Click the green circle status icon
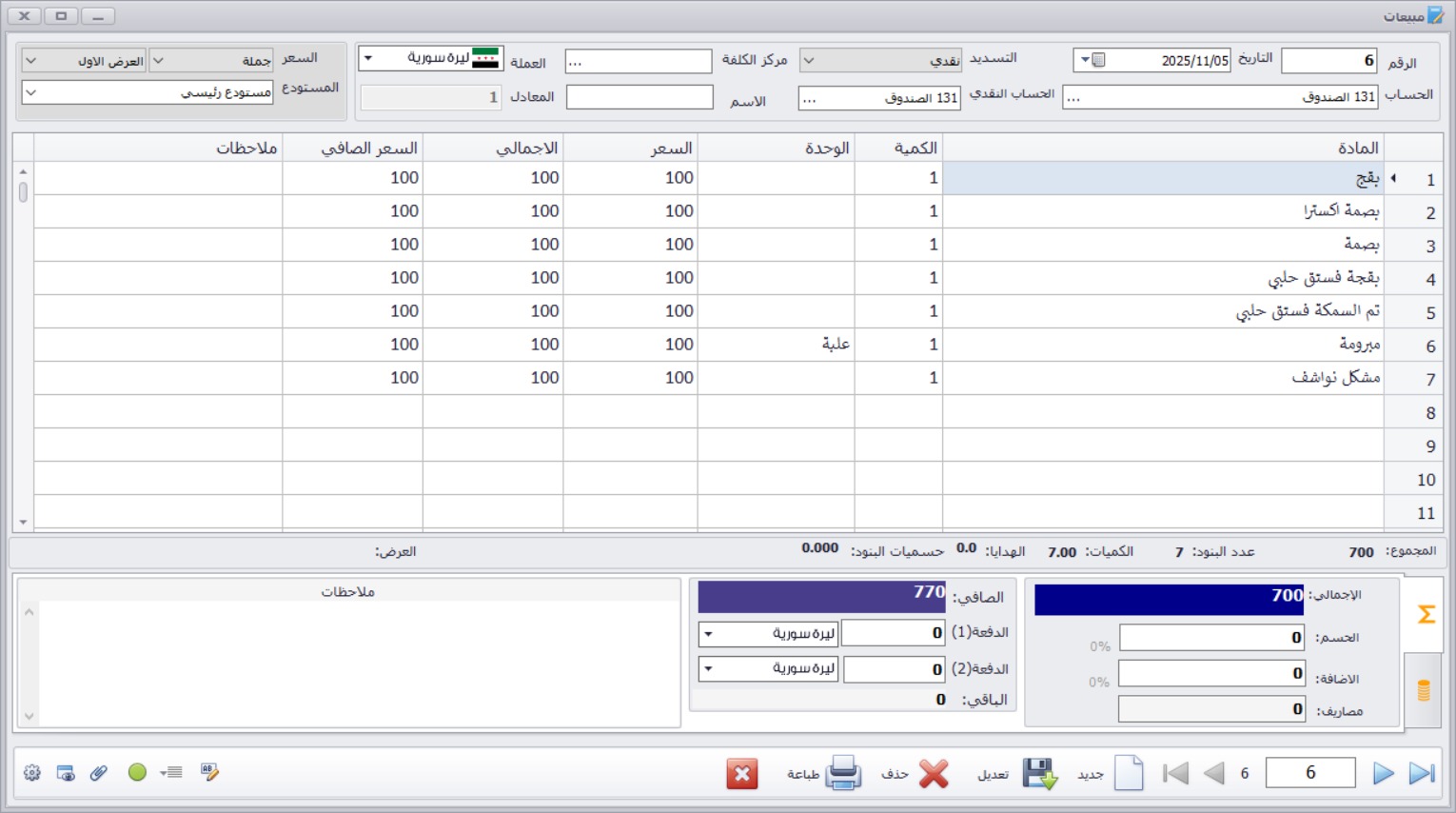The image size is (1456, 813). (x=137, y=772)
